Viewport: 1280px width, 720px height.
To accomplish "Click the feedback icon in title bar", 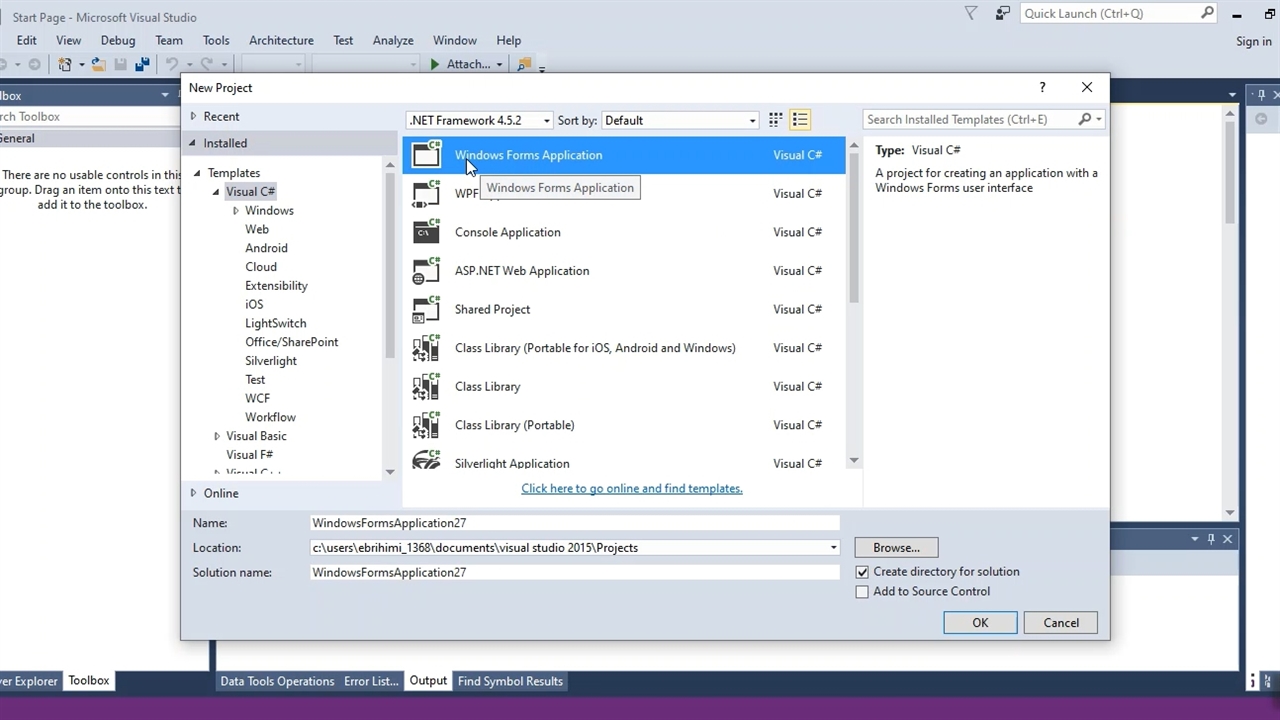I will pos(1002,13).
